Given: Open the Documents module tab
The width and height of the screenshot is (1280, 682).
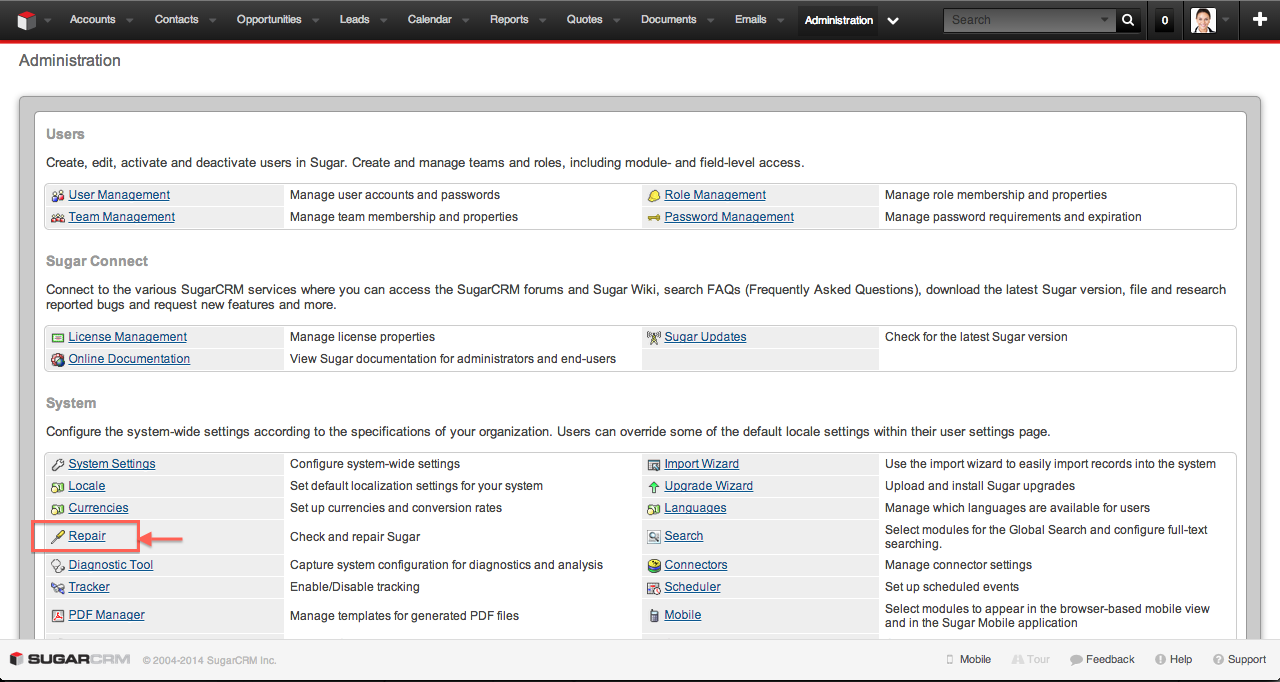Looking at the screenshot, I should tap(669, 19).
